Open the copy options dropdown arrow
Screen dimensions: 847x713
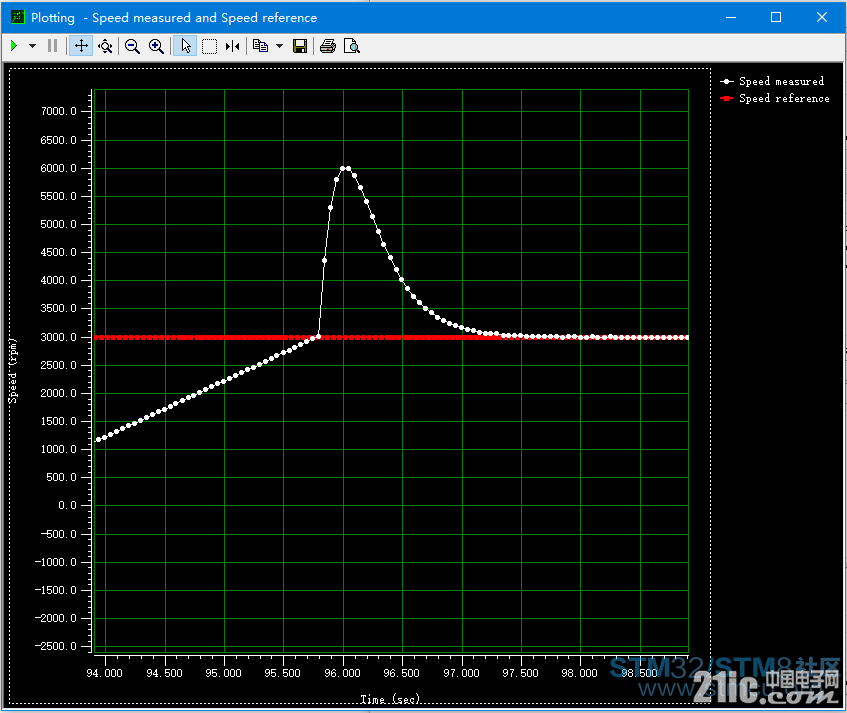(279, 46)
